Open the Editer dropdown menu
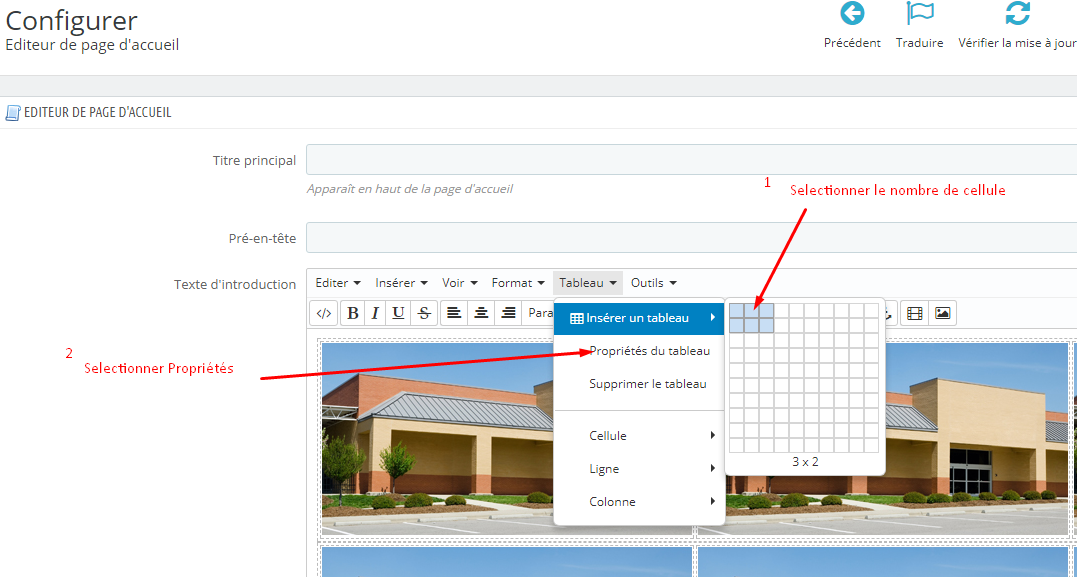 tap(338, 282)
